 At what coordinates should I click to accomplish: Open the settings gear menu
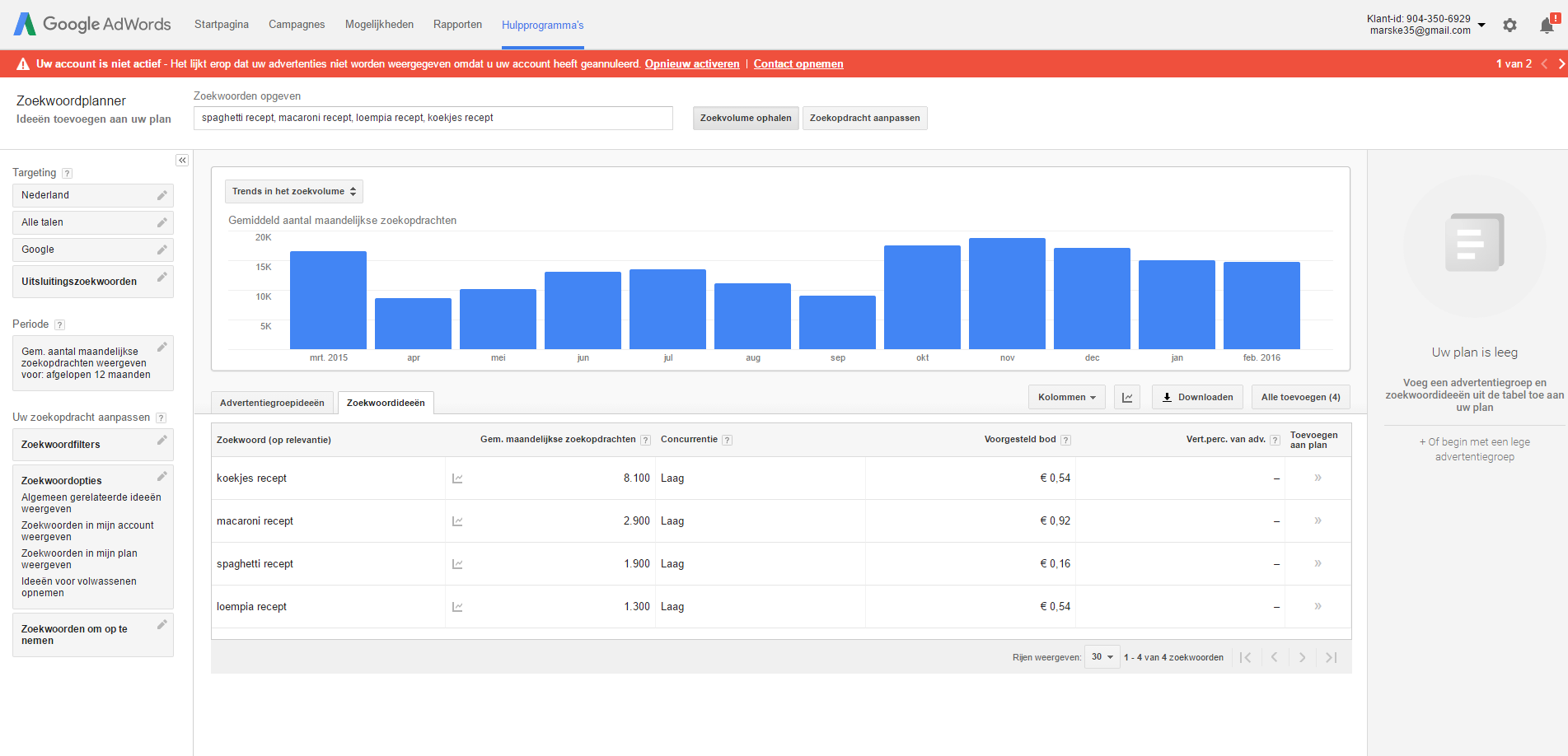tap(1509, 25)
